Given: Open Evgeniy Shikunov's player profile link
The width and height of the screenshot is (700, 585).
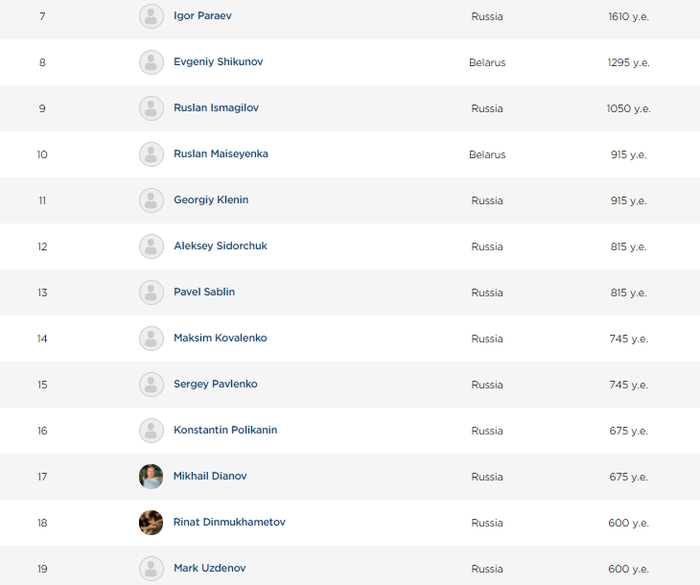Looking at the screenshot, I should (218, 62).
